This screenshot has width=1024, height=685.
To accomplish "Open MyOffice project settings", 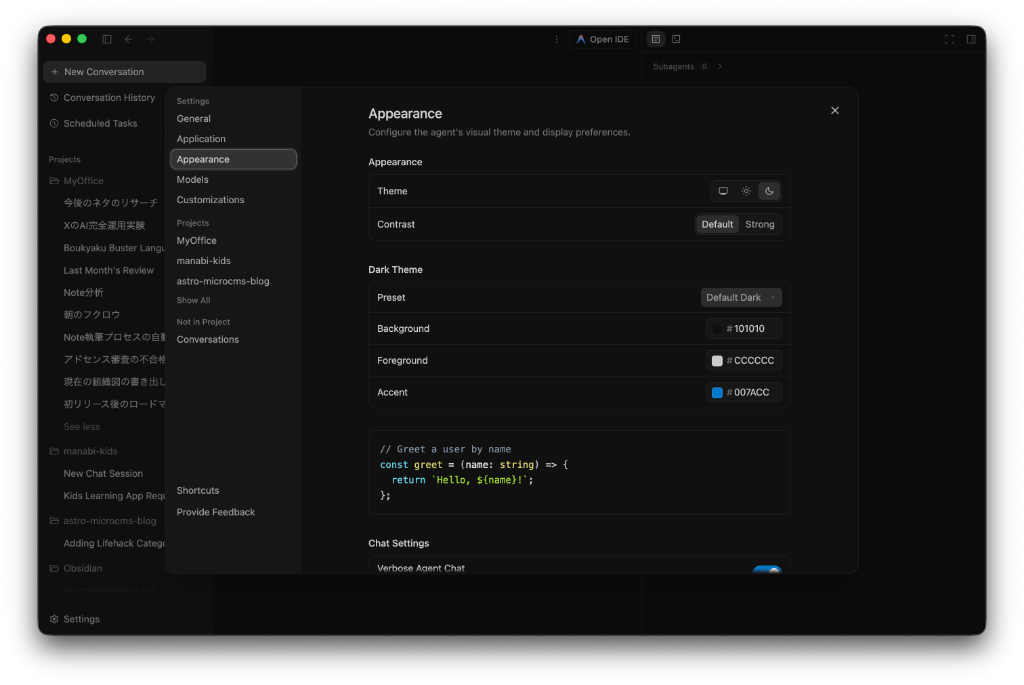I will click(x=196, y=241).
